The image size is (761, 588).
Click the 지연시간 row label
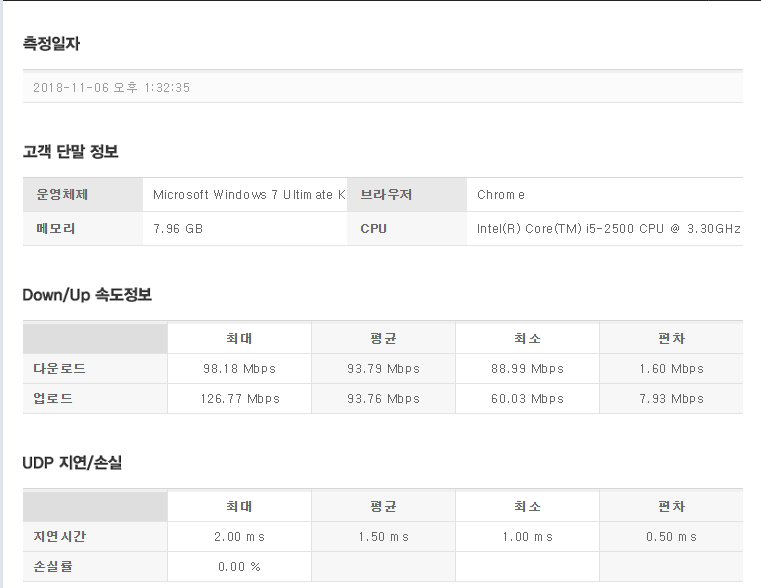[x=59, y=537]
